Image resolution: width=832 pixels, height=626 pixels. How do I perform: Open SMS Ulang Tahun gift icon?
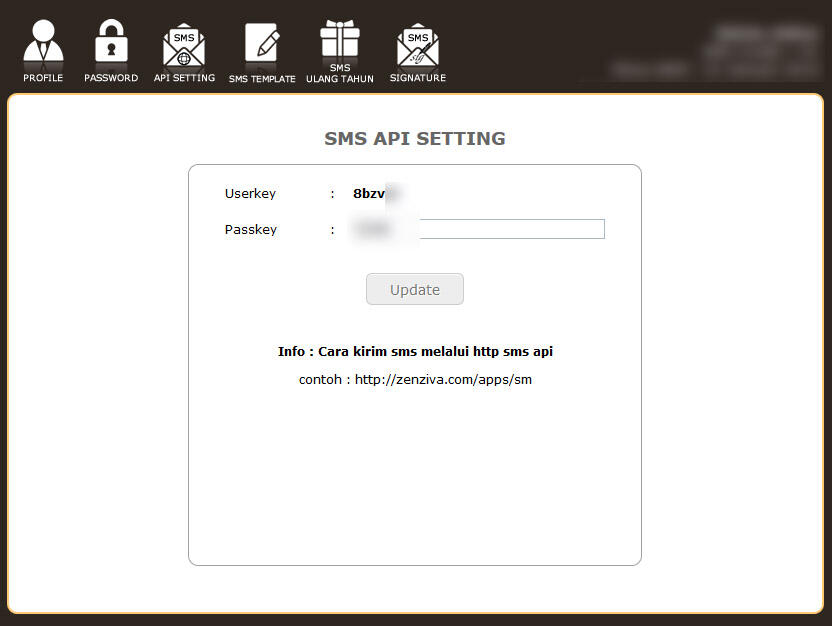point(339,40)
